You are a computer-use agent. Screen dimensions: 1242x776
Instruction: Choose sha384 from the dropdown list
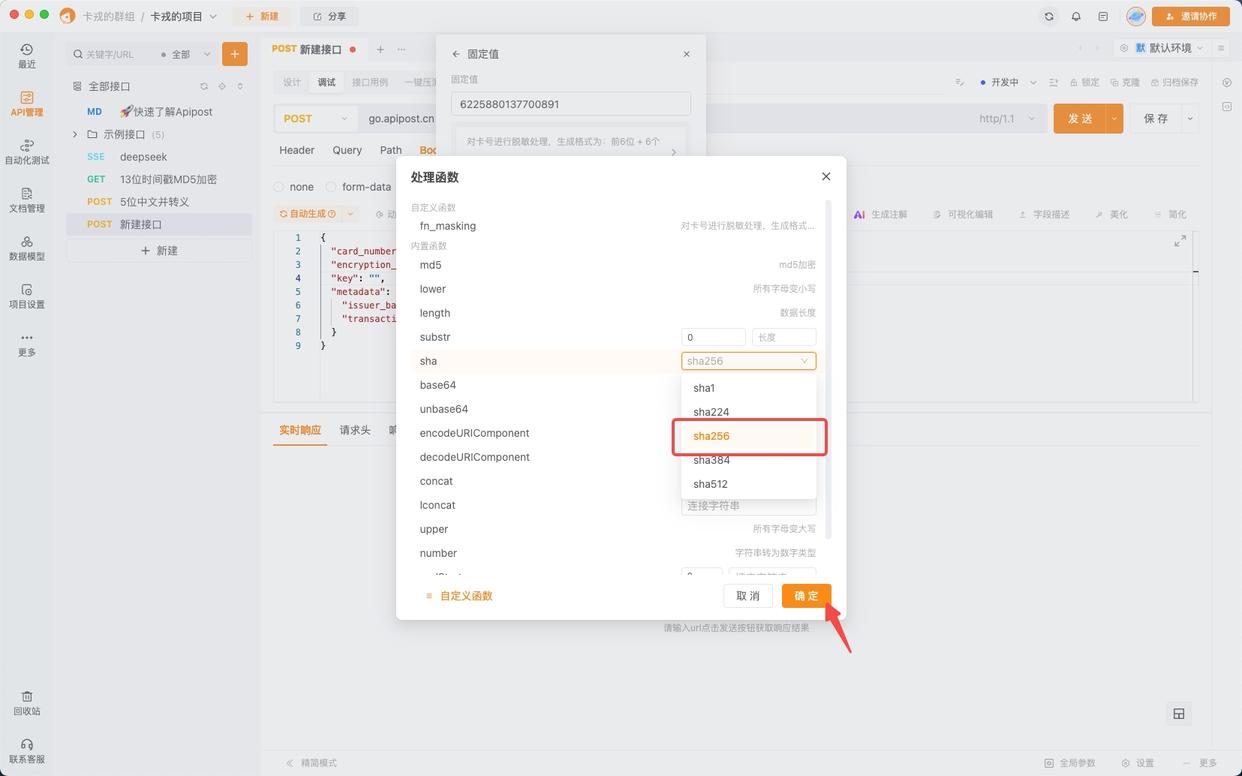pyautogui.click(x=748, y=460)
